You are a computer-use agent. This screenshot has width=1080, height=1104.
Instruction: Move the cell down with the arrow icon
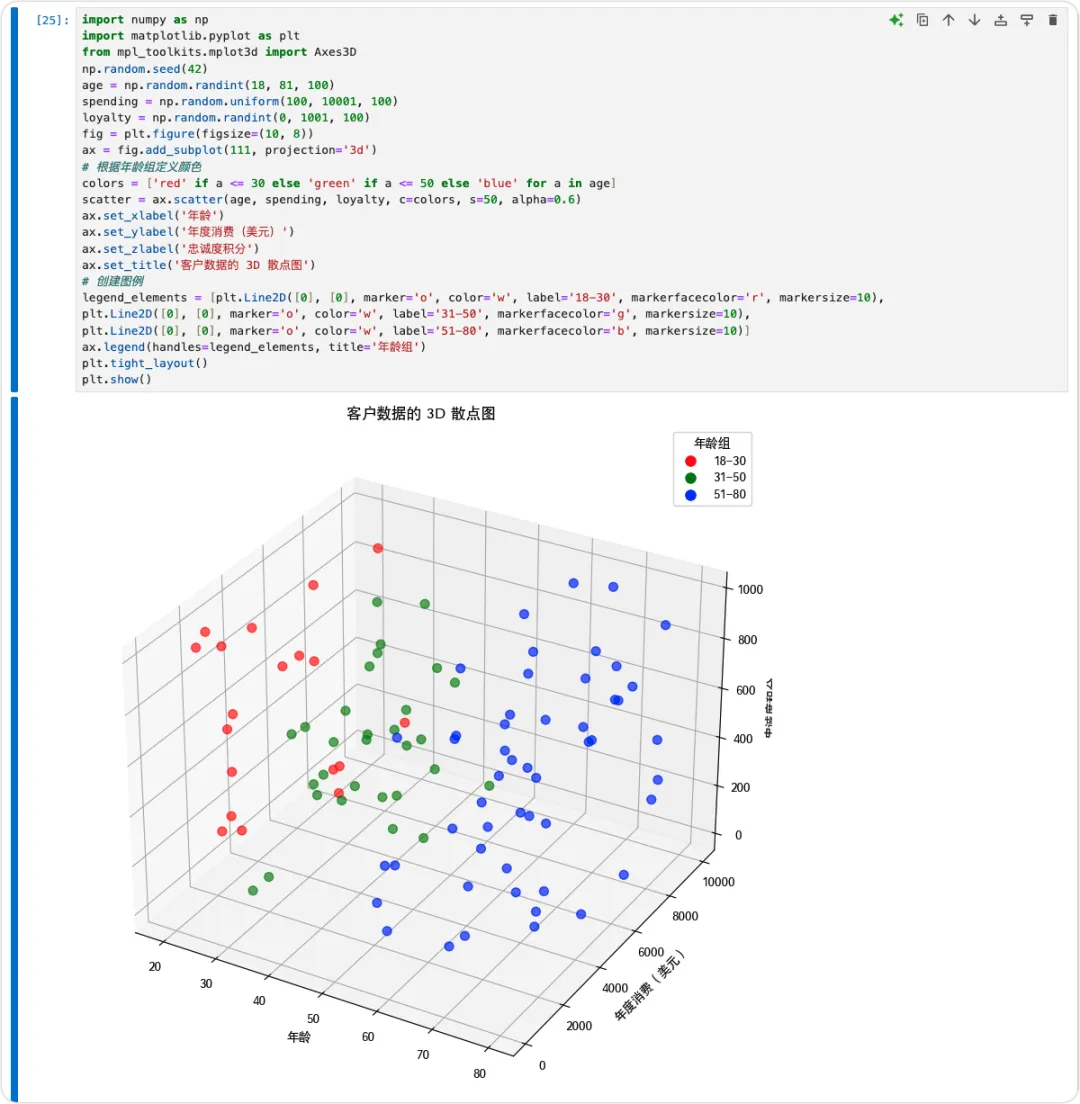[974, 20]
